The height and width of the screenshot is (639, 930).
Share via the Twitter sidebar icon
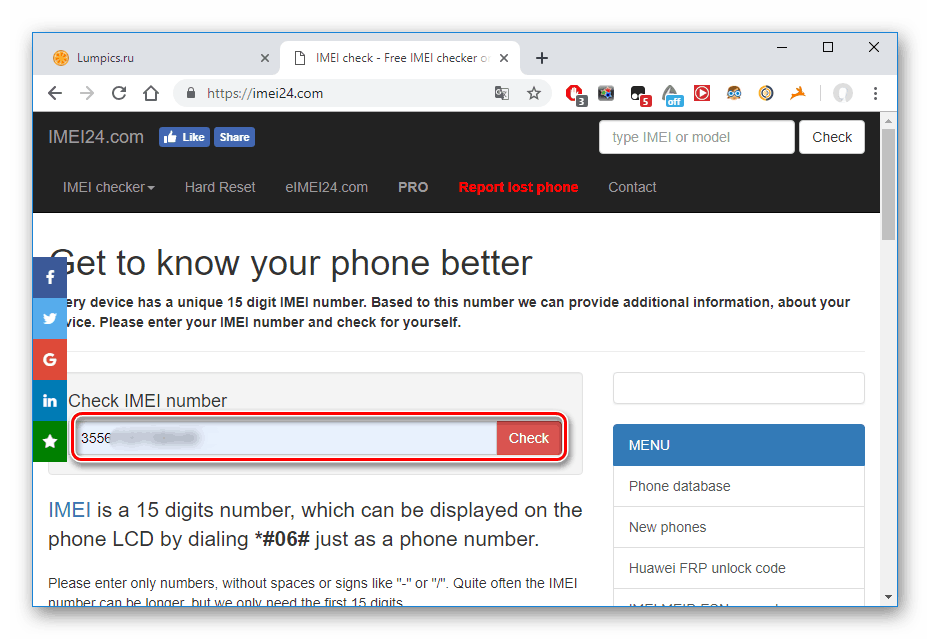pos(50,318)
